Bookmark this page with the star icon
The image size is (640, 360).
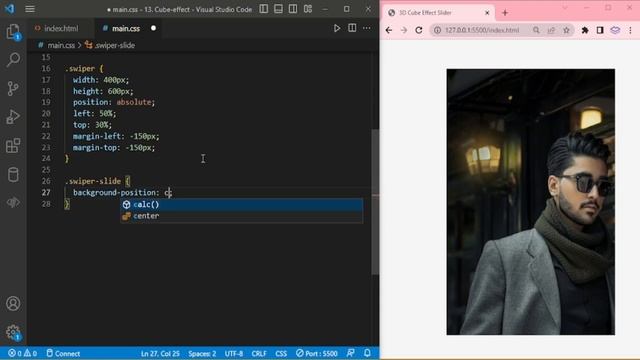pos(567,30)
